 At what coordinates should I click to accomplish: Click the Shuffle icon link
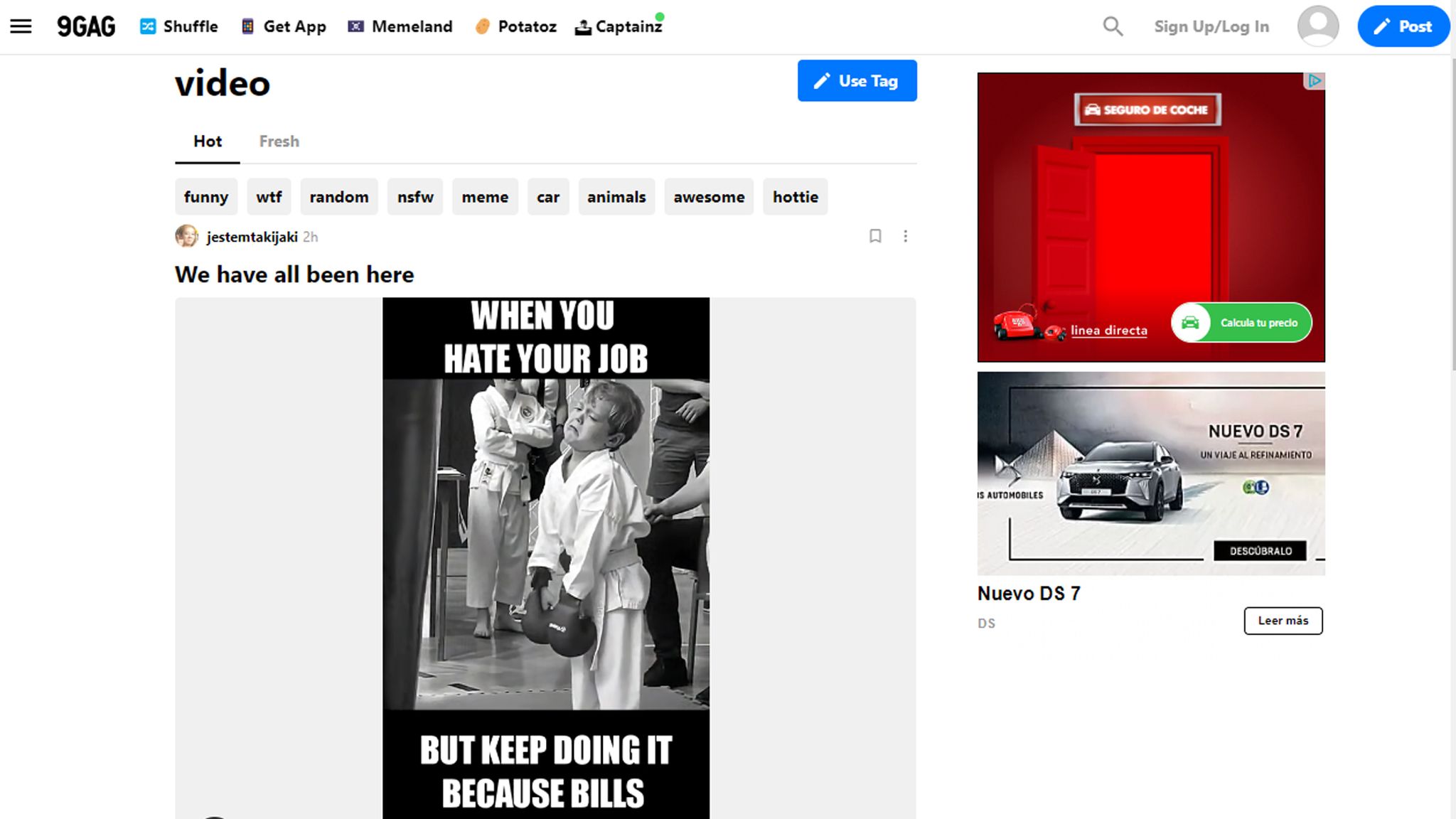(149, 26)
